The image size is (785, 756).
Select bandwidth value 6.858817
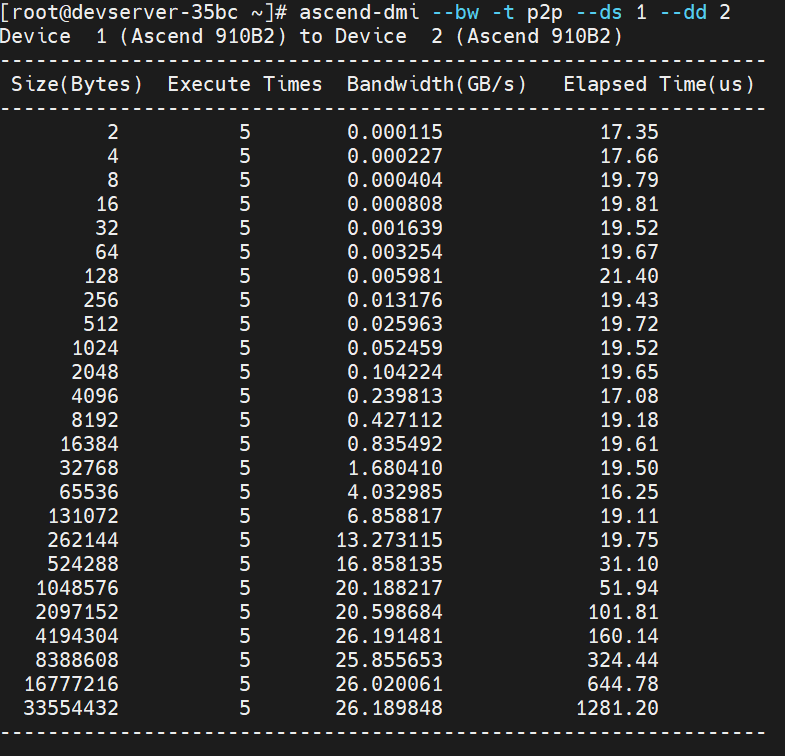(395, 516)
